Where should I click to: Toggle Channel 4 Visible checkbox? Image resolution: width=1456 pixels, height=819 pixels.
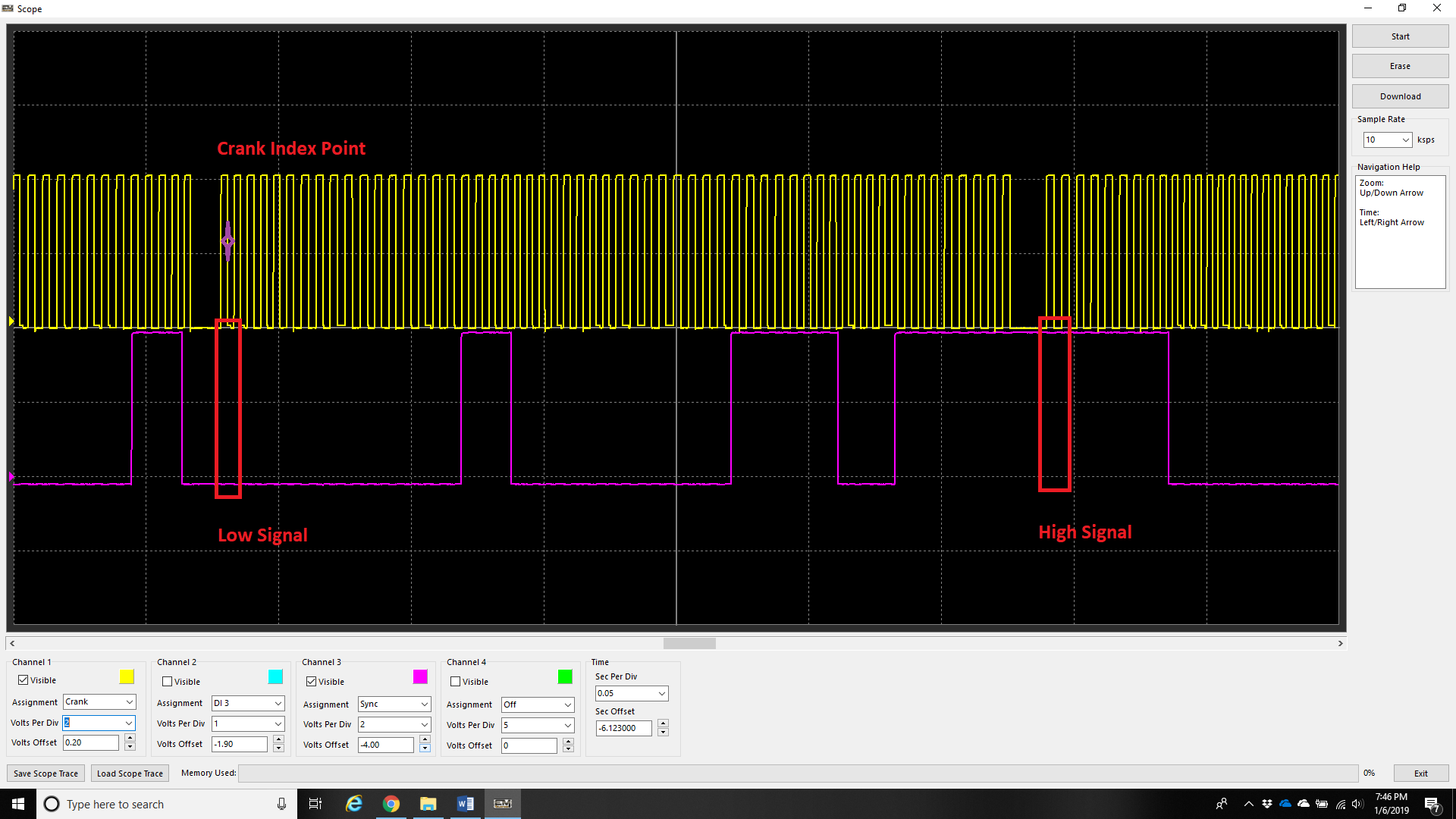coord(456,682)
